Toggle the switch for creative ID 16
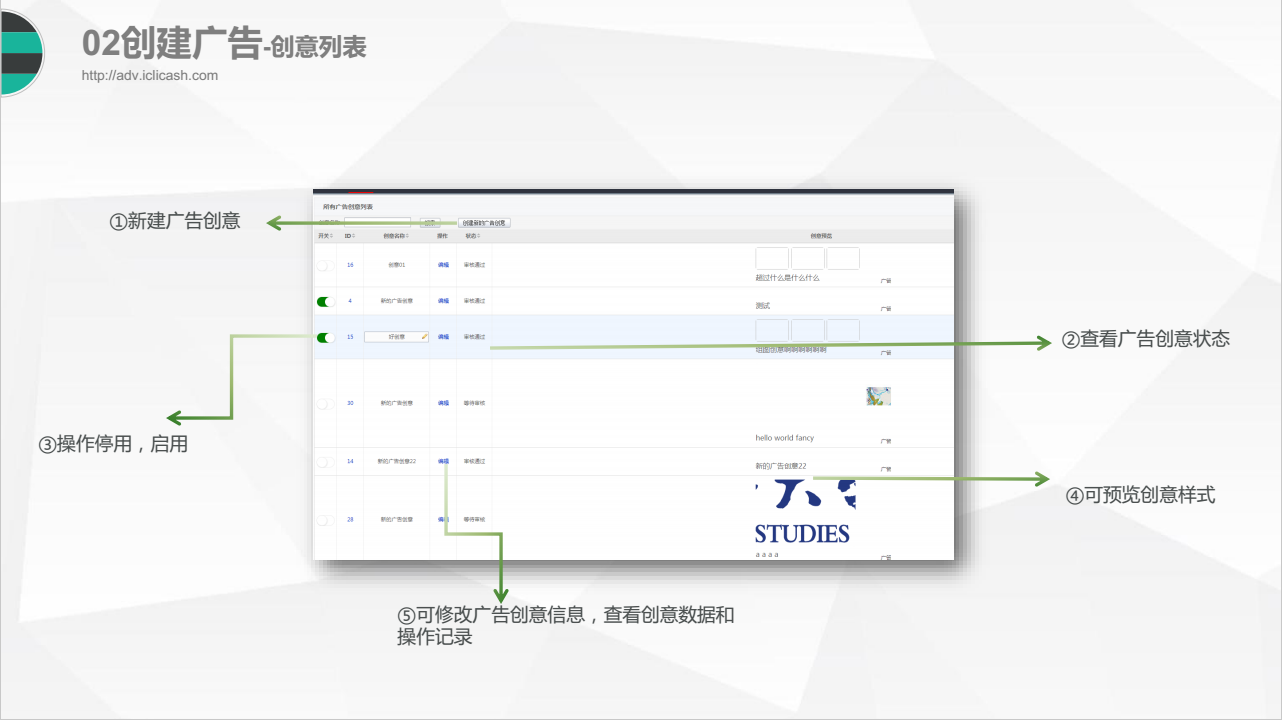 325,265
